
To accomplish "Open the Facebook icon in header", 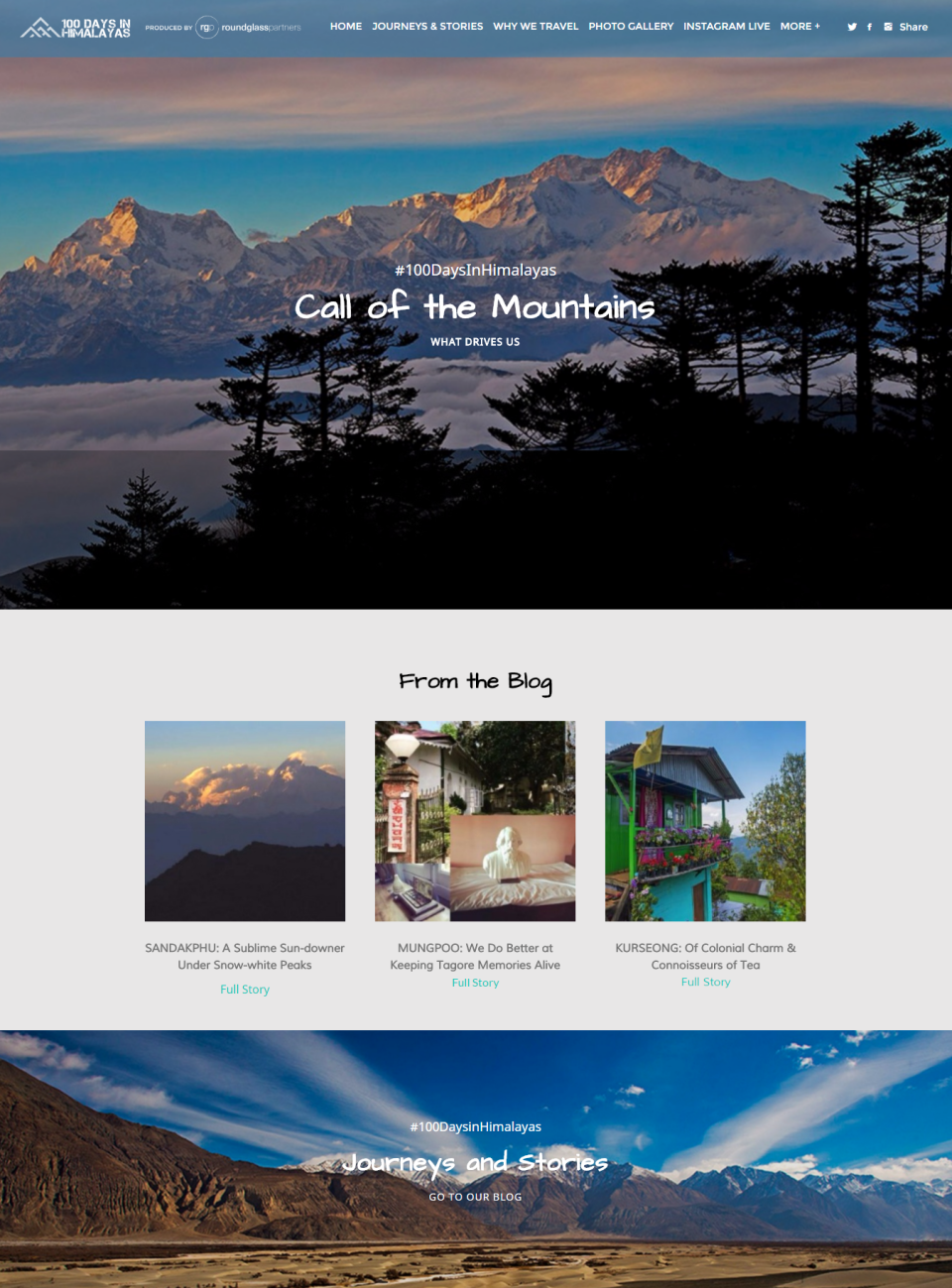I will (x=870, y=27).
